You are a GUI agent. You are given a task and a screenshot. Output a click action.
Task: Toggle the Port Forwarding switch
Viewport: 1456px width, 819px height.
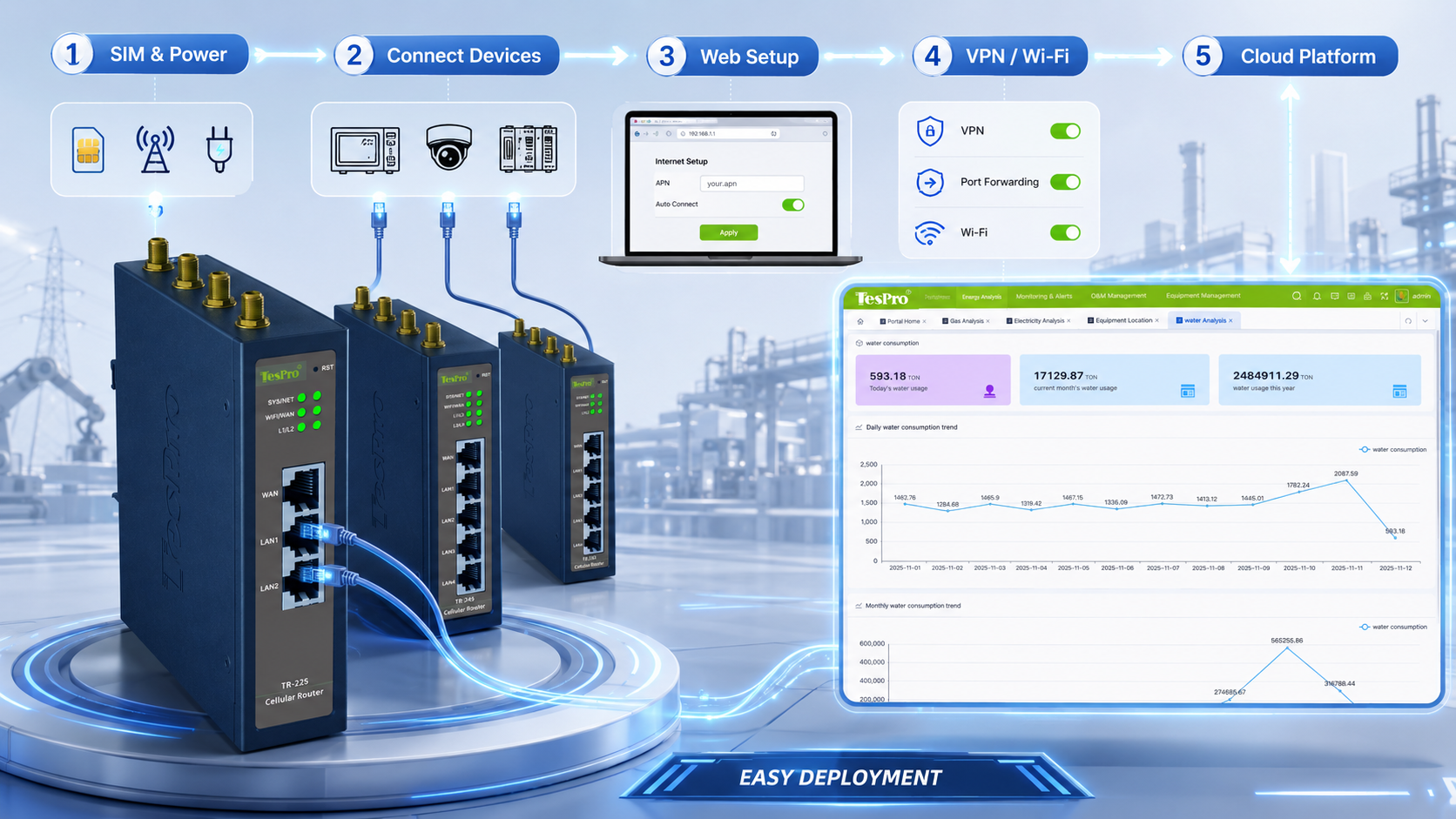(1065, 182)
